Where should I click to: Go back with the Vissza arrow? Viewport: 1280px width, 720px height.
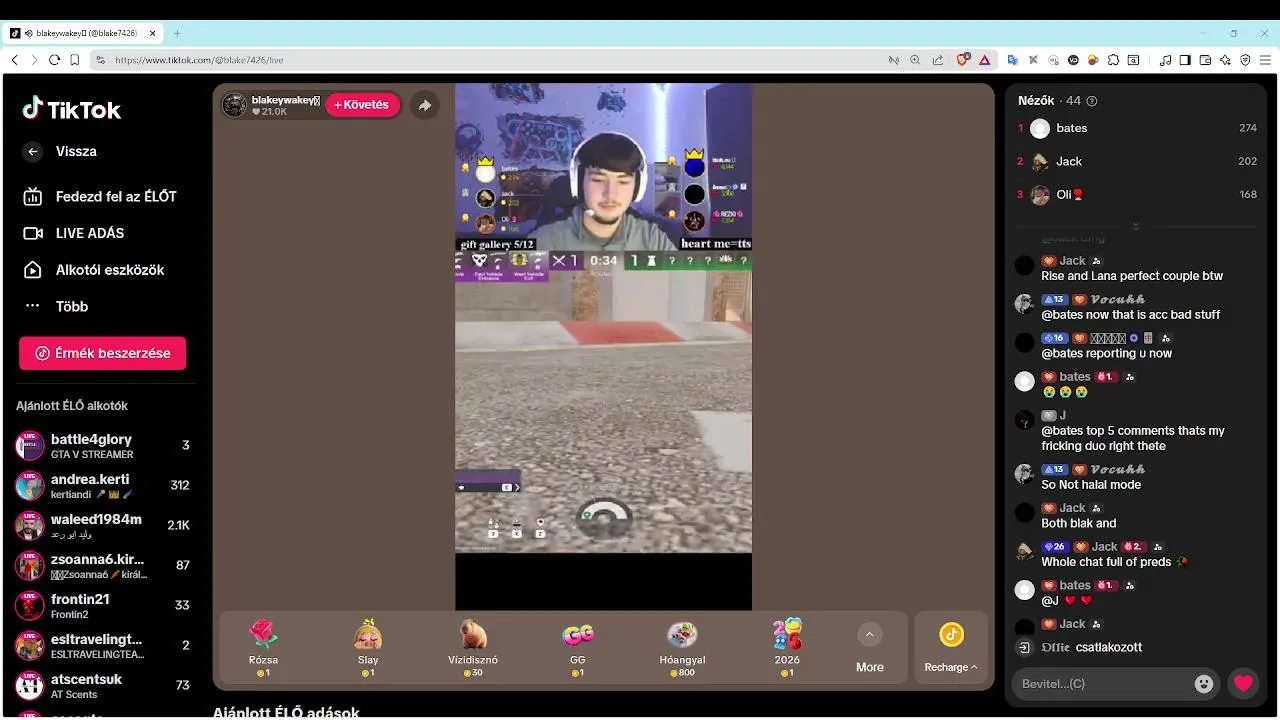point(33,151)
